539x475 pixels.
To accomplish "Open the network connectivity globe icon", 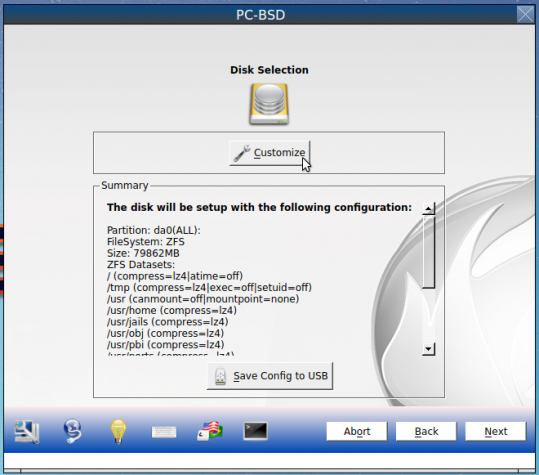I will (x=73, y=431).
